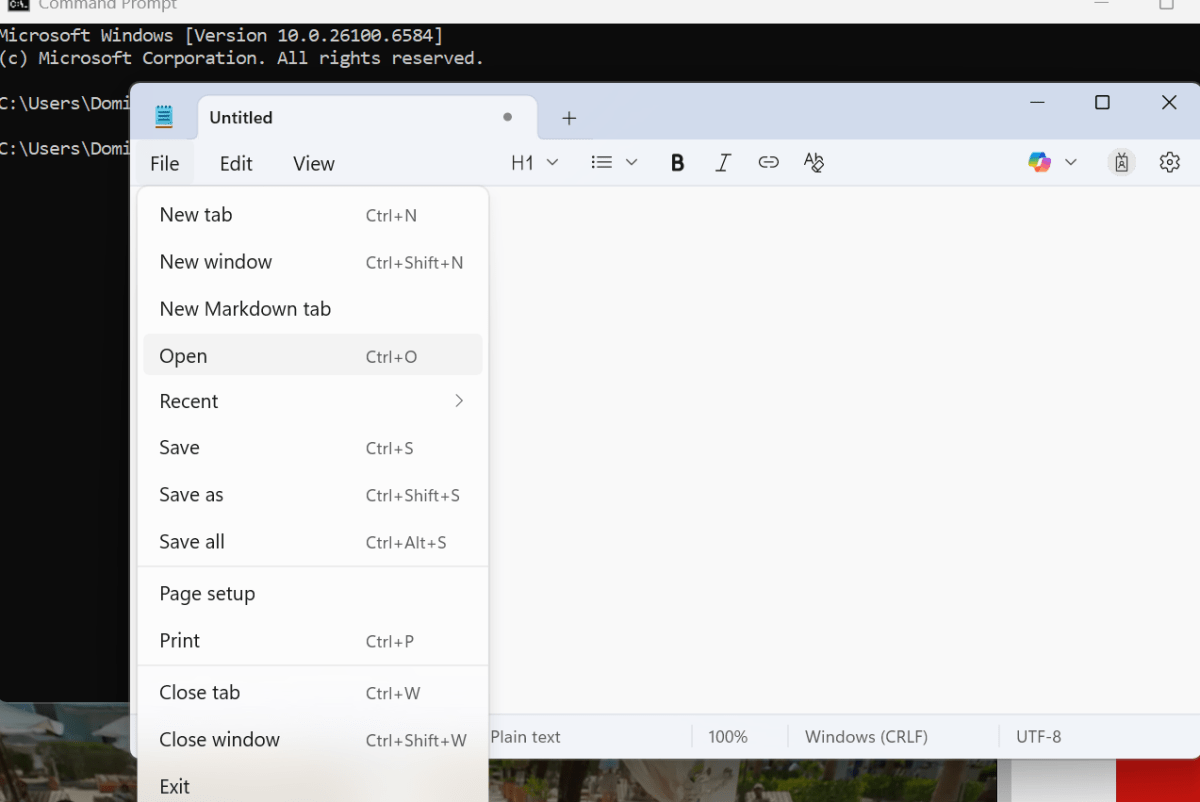The width and height of the screenshot is (1200, 802).
Task: Click inside the Command Prompt window
Action: (60, 400)
